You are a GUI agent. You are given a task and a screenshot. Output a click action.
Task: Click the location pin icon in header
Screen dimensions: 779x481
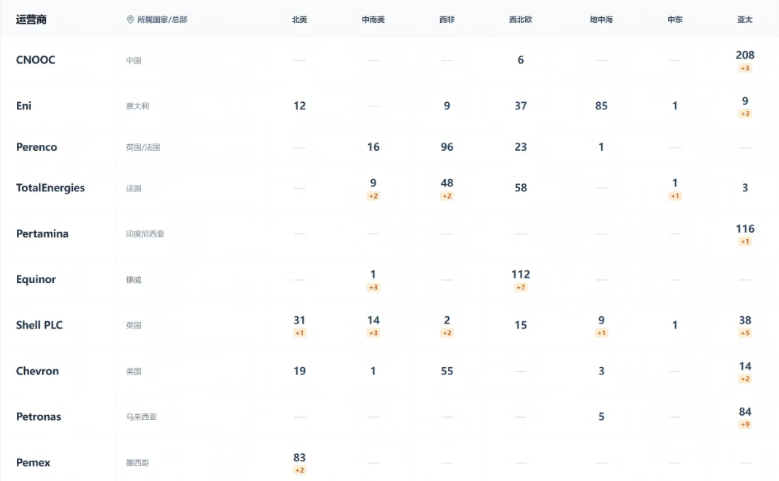[130, 20]
